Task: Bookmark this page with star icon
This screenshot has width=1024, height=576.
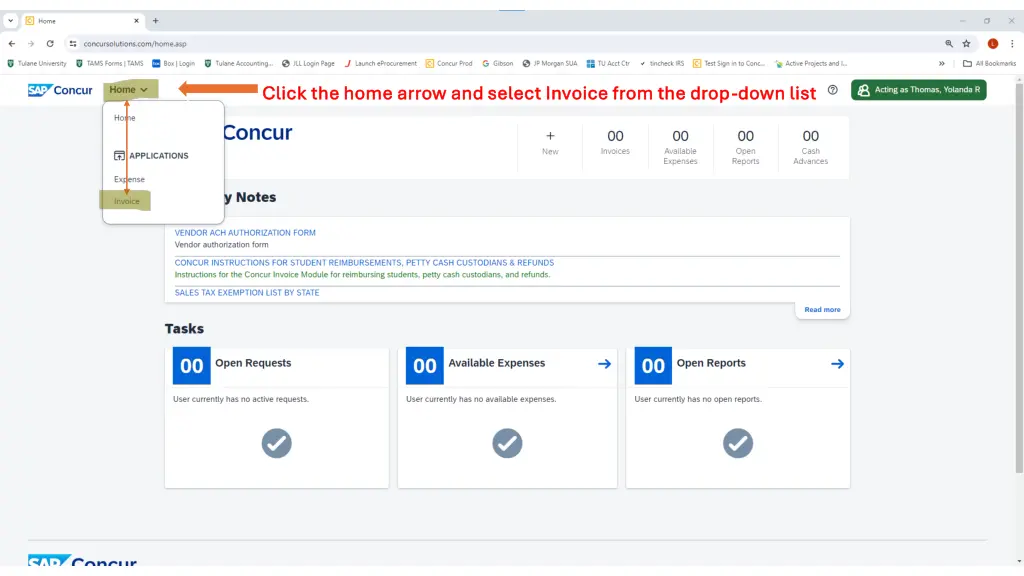Action: 967,44
